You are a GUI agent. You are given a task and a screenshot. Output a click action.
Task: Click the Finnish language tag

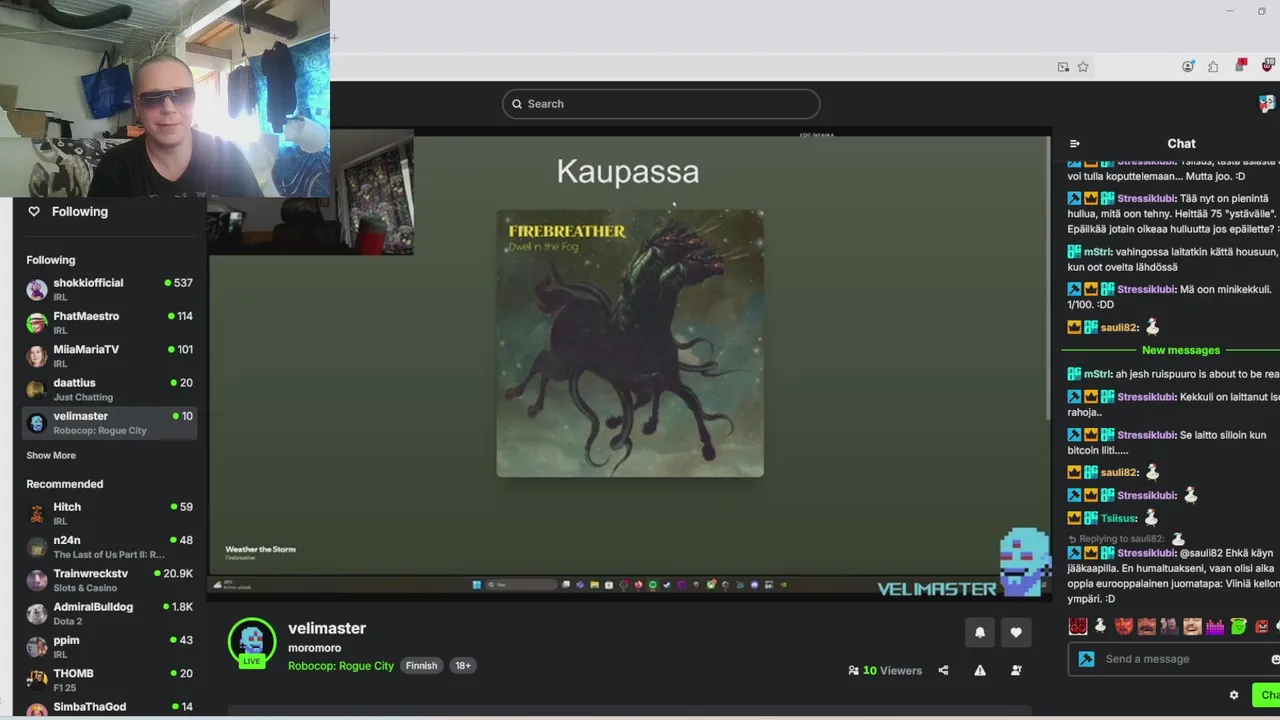(421, 666)
